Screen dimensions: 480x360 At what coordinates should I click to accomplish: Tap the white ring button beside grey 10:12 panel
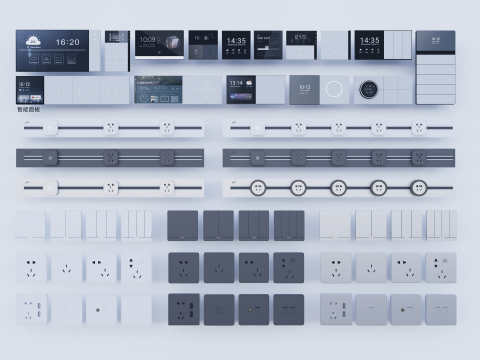(334, 89)
